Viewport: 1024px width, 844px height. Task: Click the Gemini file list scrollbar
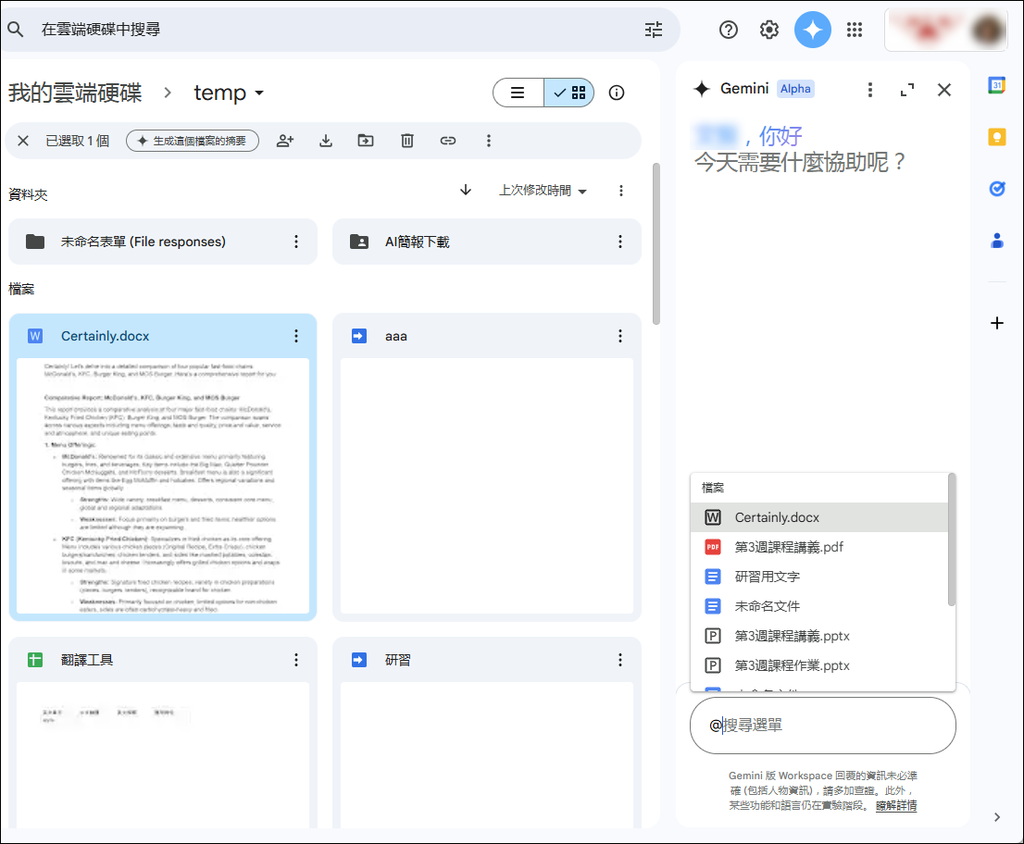point(952,540)
